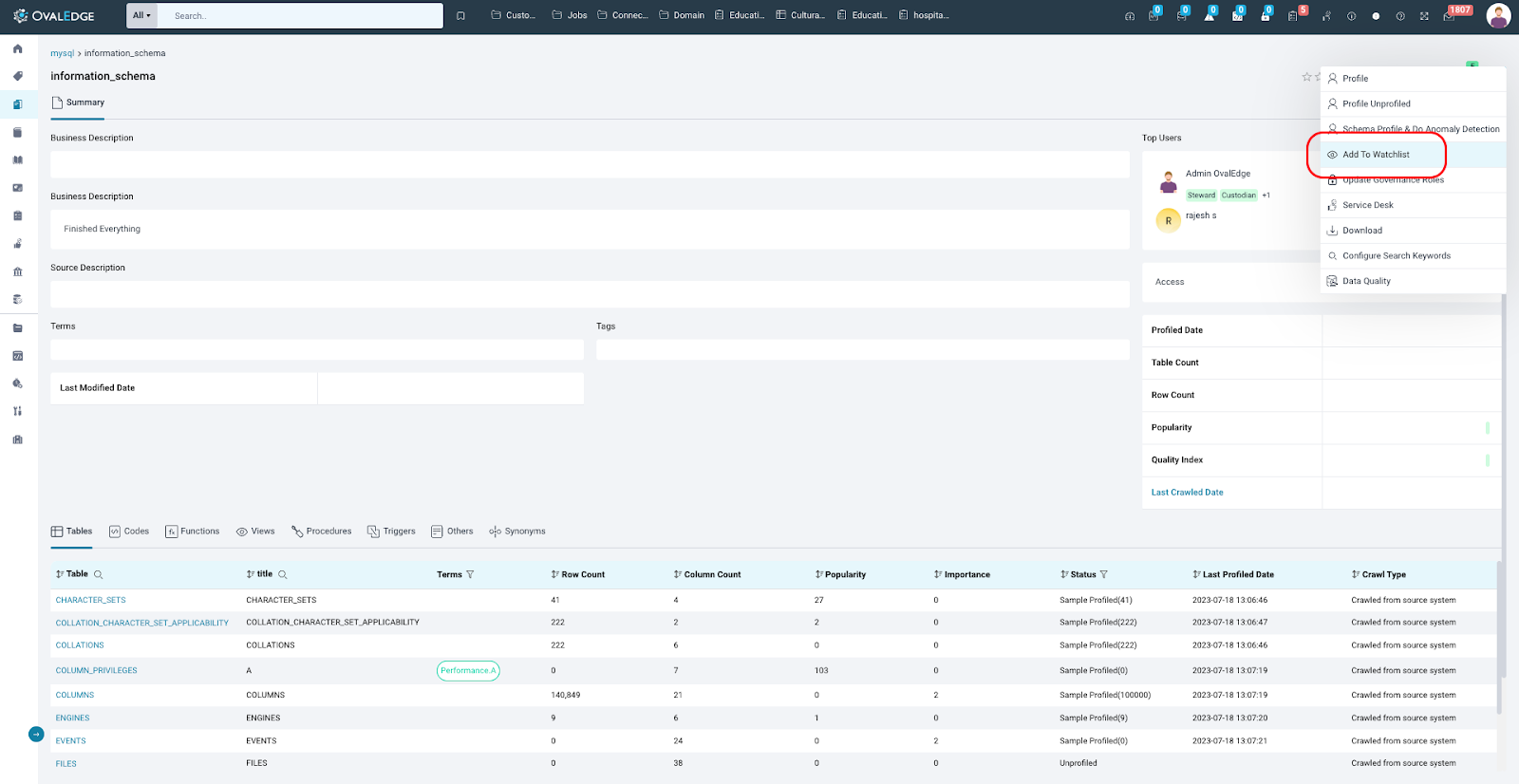Open the folder Projects icon in the sidebar
Image resolution: width=1519 pixels, height=784 pixels.
pos(17,328)
